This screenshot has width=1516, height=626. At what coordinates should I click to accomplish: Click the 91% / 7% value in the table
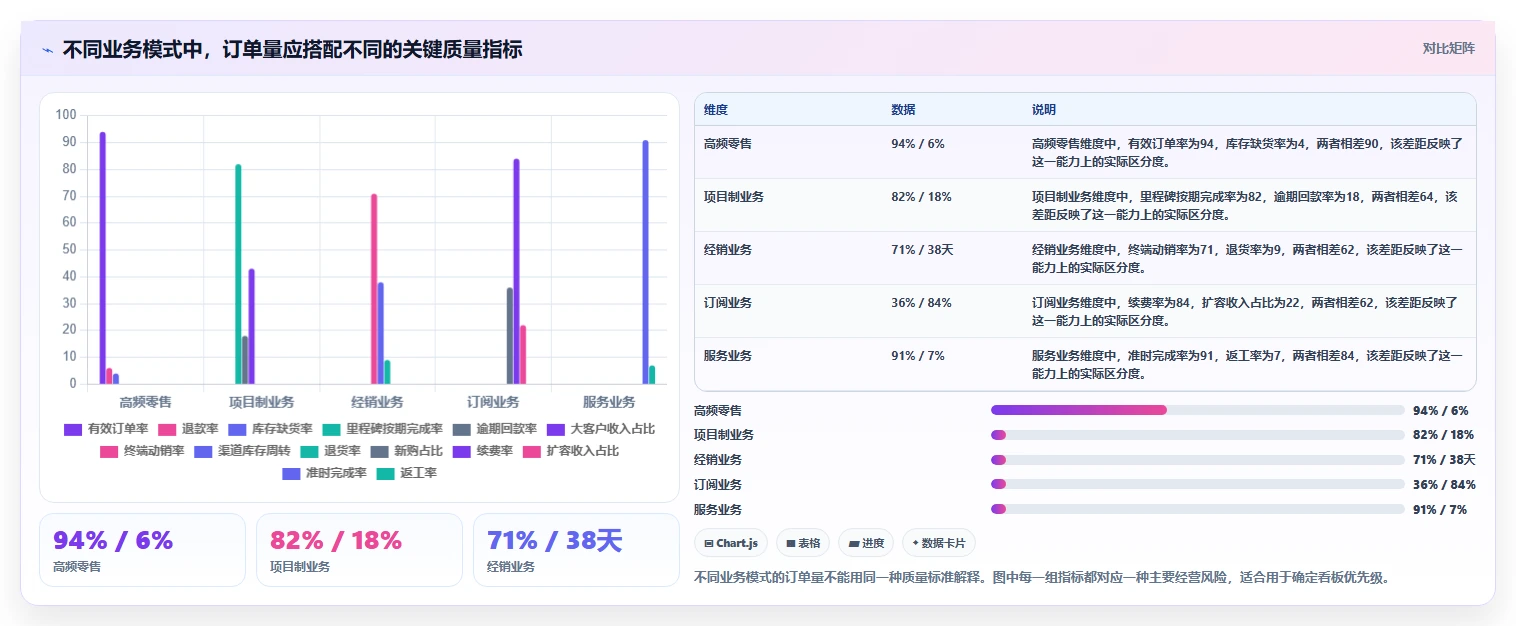(x=917, y=356)
